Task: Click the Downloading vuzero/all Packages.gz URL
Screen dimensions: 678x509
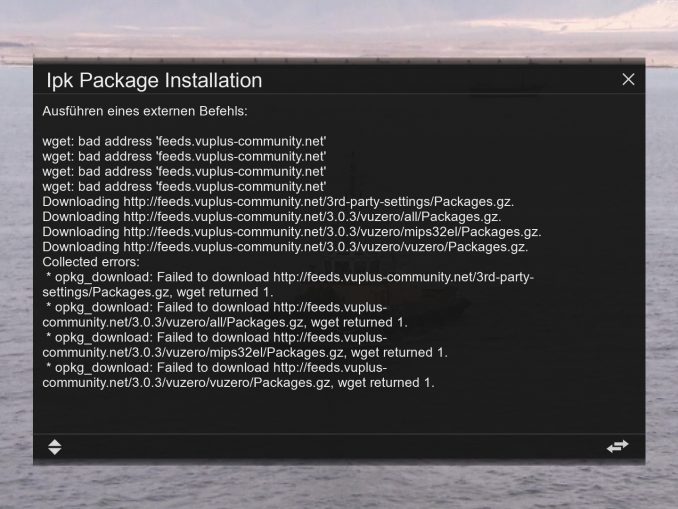Action: (313, 217)
